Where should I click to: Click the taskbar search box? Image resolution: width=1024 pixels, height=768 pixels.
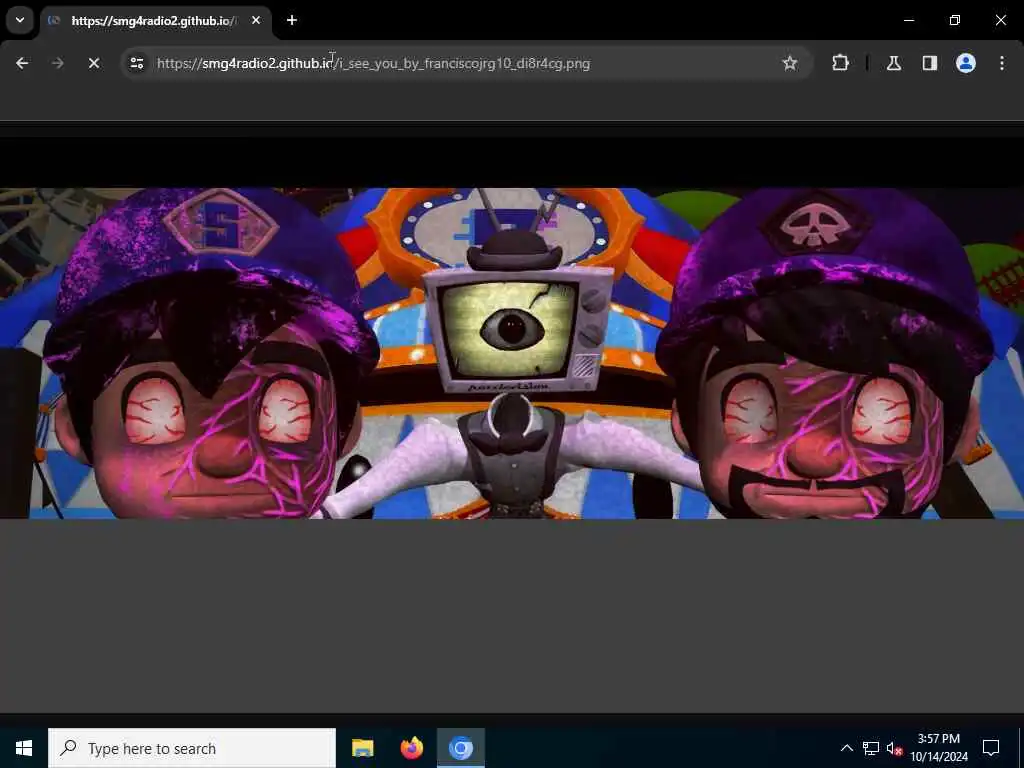pos(192,748)
